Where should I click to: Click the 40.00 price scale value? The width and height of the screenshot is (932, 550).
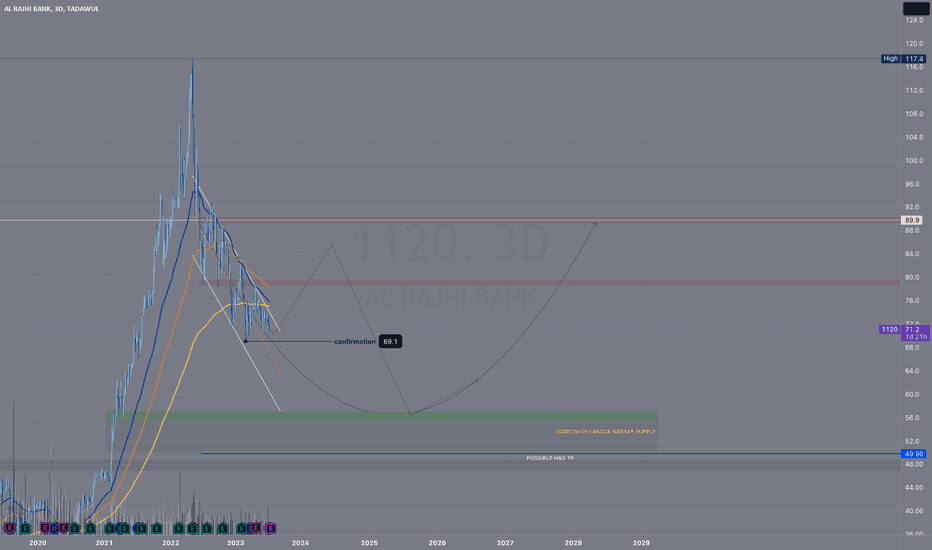pos(914,511)
